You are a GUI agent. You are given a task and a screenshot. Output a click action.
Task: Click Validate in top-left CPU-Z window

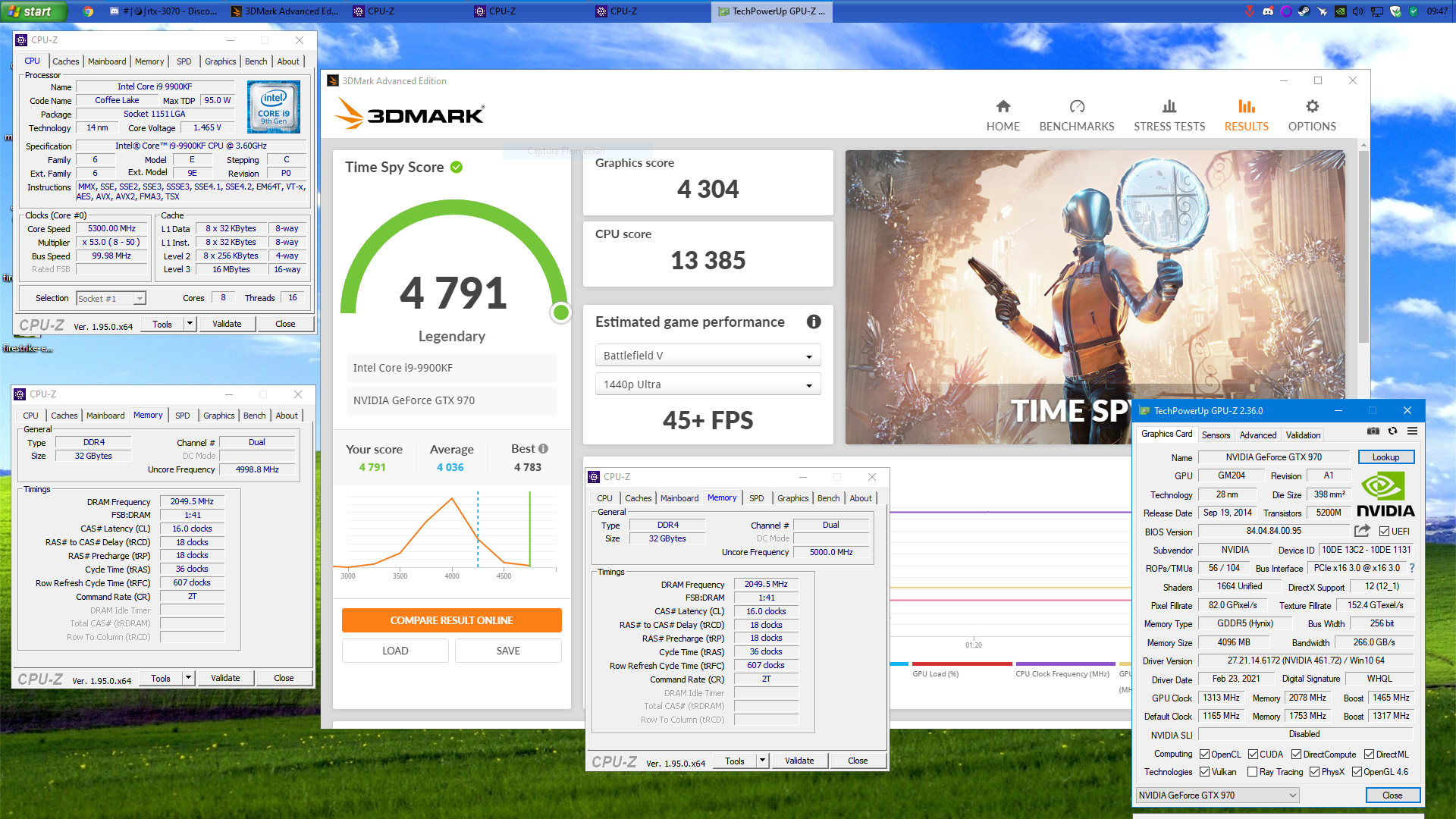click(x=227, y=324)
